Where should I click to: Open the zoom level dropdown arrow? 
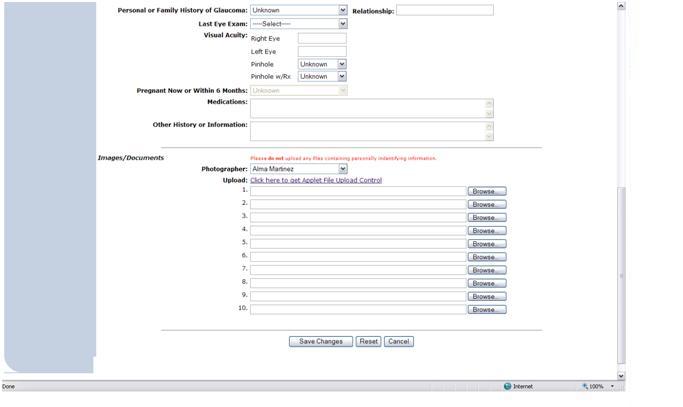(x=612, y=386)
